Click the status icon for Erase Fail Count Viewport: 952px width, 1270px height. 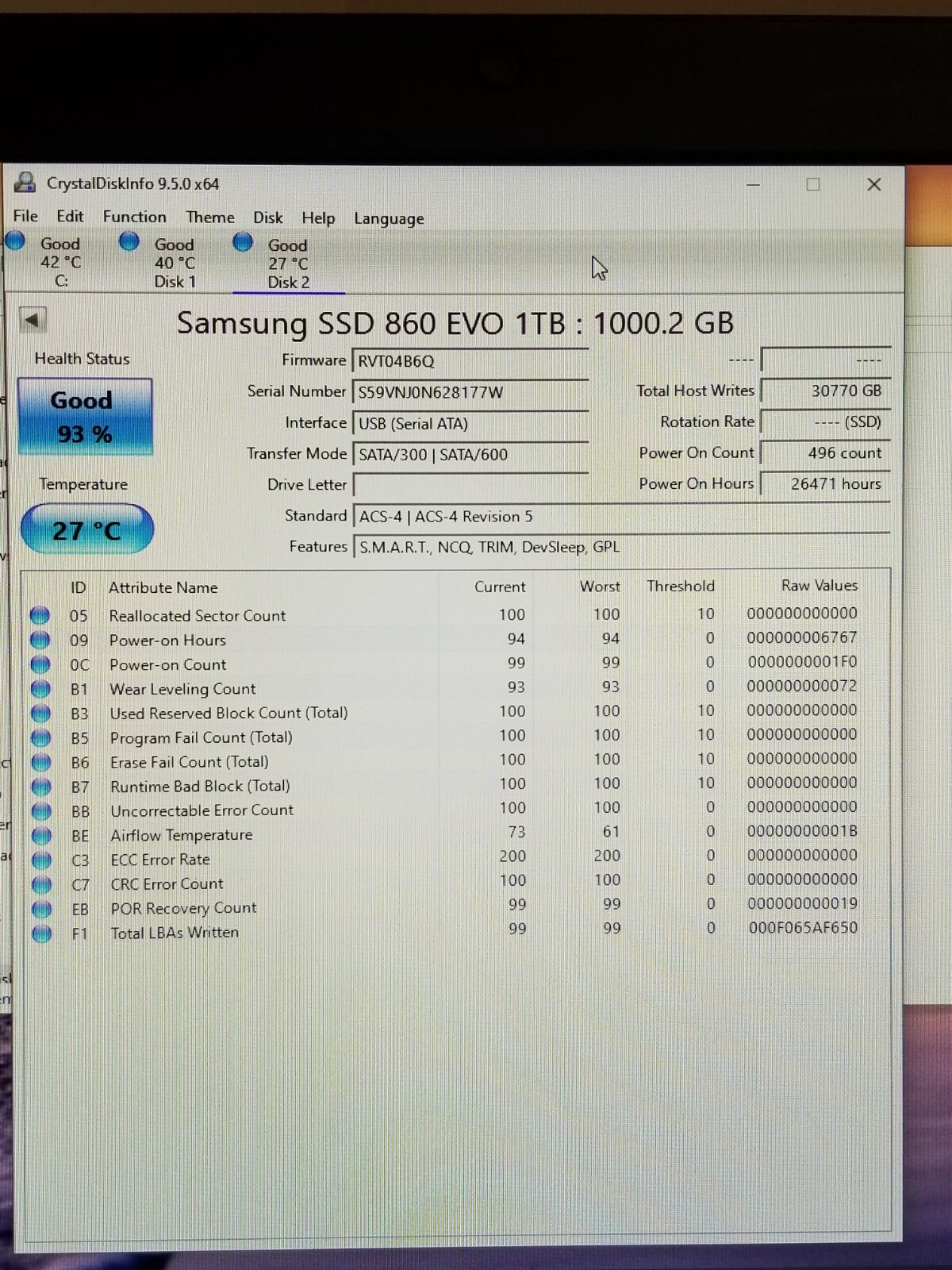(40, 763)
